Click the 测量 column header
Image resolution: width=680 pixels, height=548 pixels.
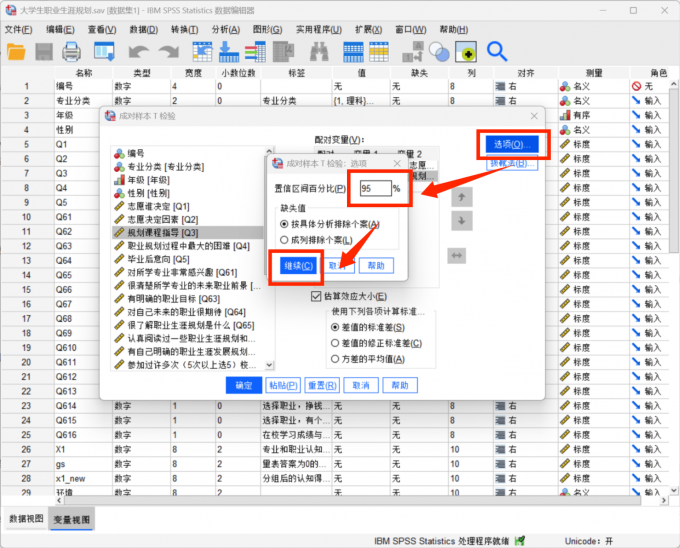tap(594, 73)
